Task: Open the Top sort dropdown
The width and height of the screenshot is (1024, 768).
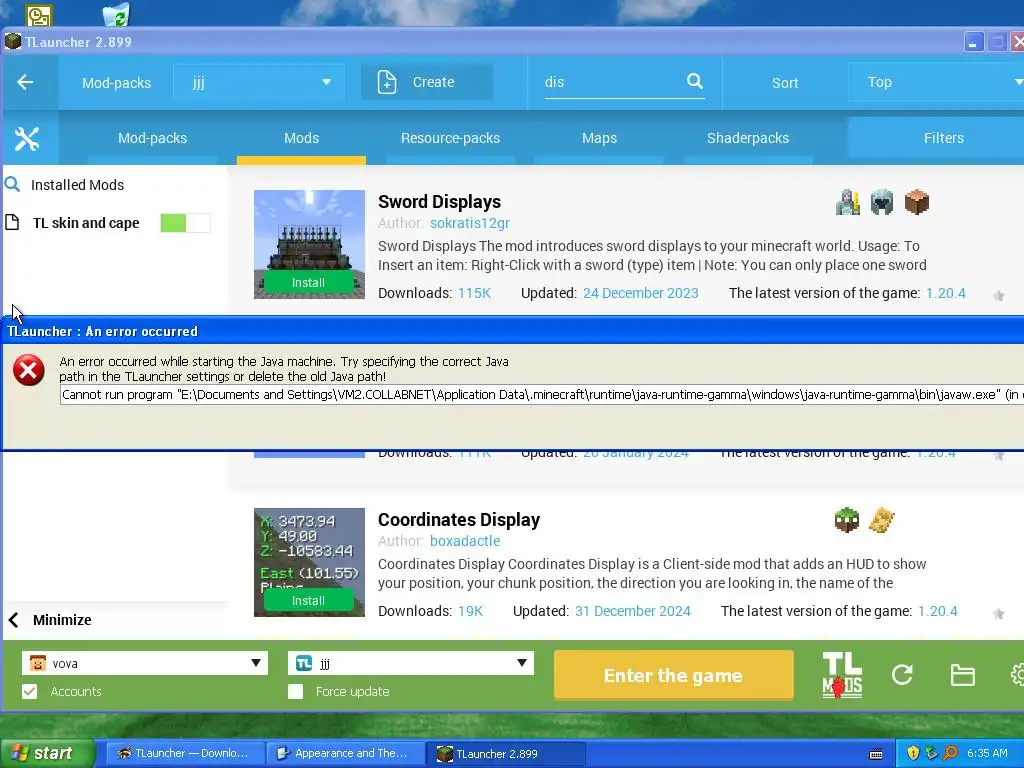Action: click(x=936, y=82)
